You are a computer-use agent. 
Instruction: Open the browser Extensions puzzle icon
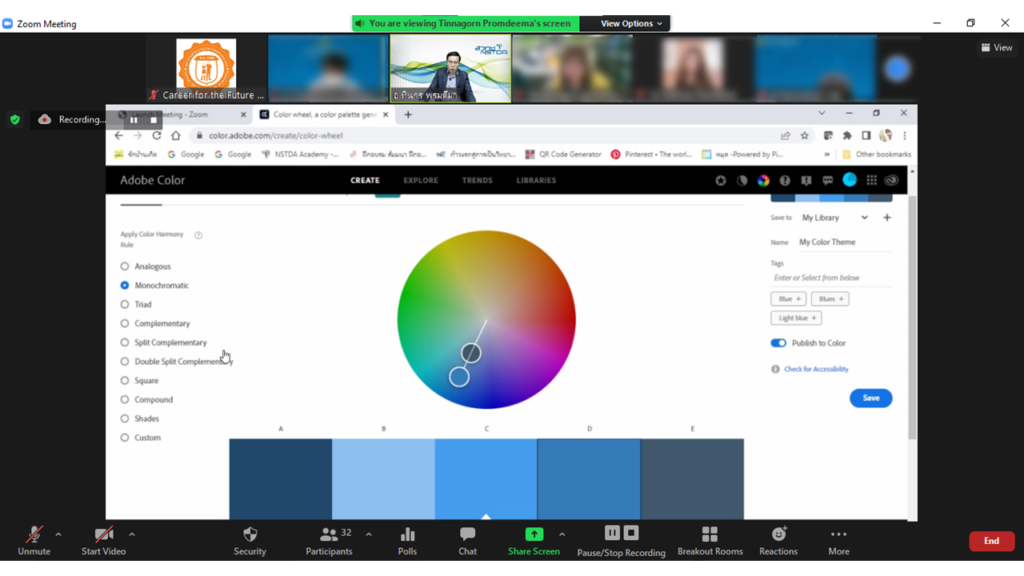[x=847, y=136]
